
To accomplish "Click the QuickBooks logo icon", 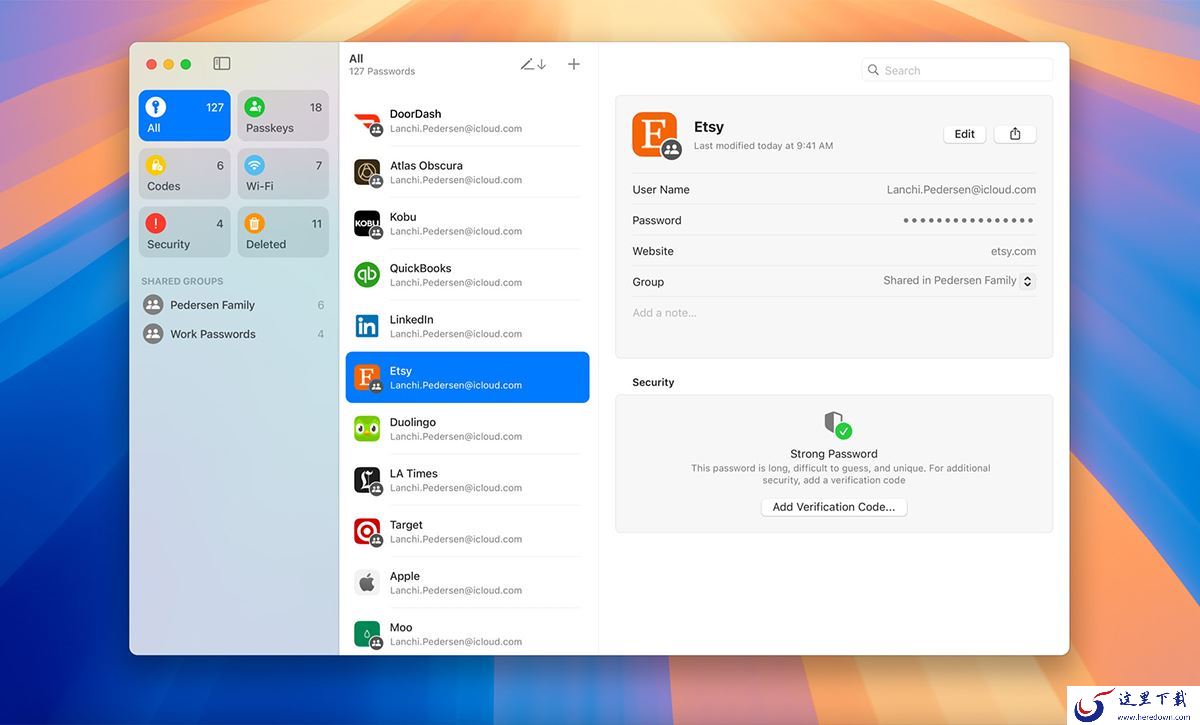I will pyautogui.click(x=367, y=274).
